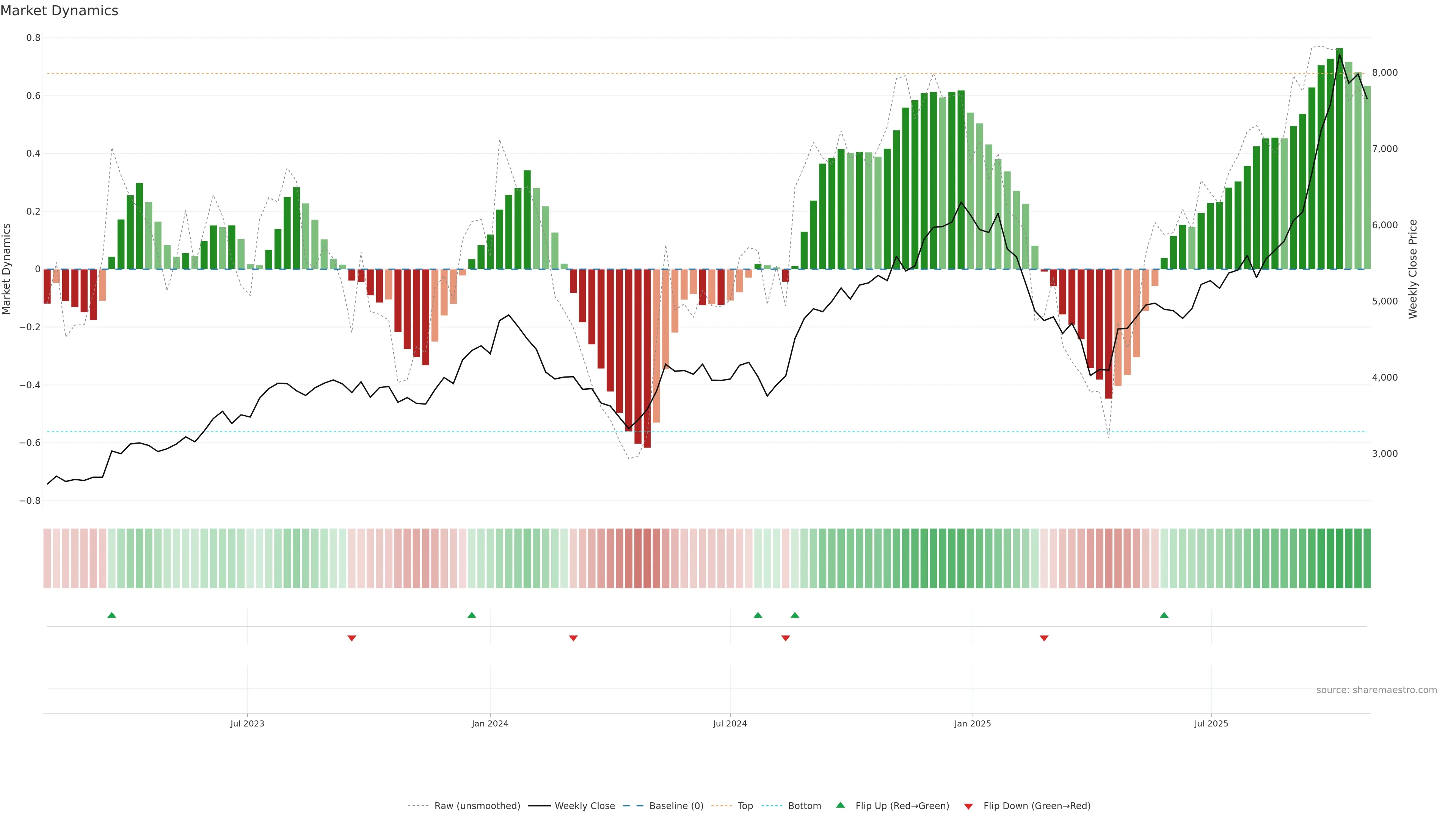The height and width of the screenshot is (819, 1456).
Task: Click red flip-down triangle after Jan 2025
Action: (x=1044, y=638)
